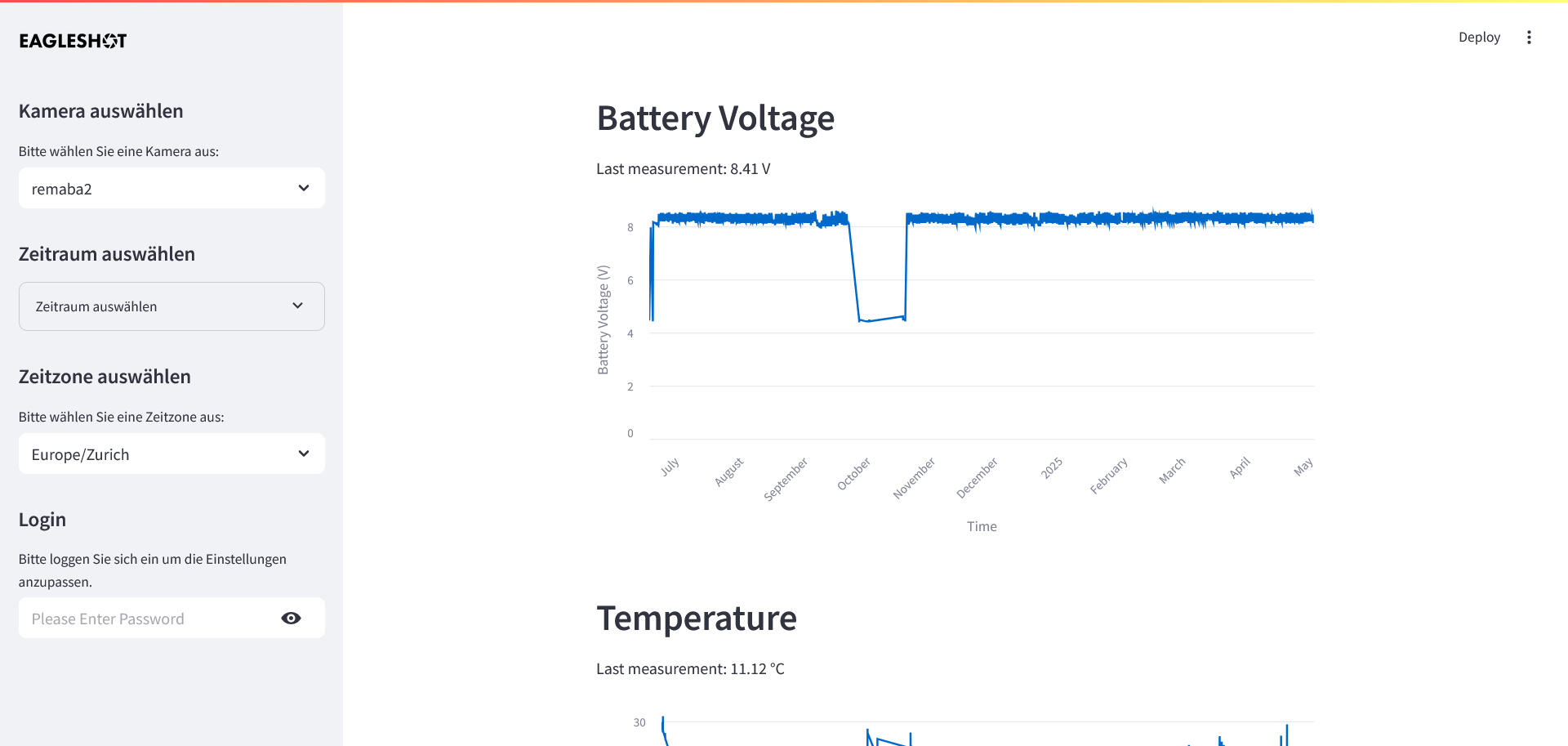Click the Battery Voltage heading
Viewport: 1568px width, 746px height.
pyautogui.click(x=715, y=118)
